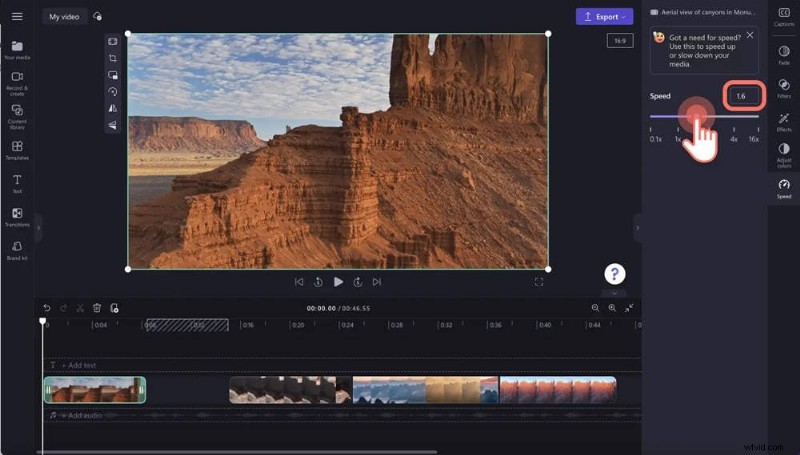Select the last orange forest clip

pos(558,390)
